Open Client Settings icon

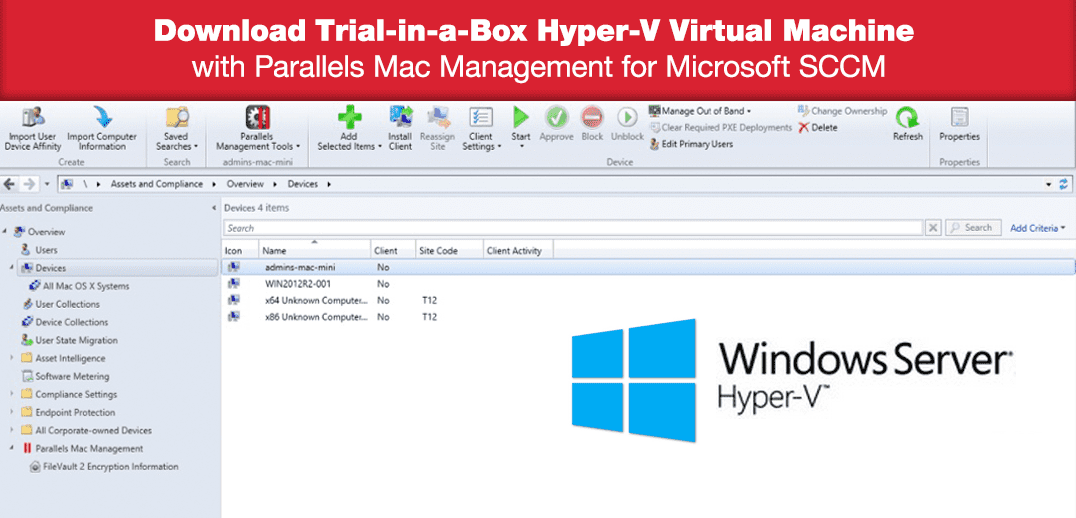pos(480,117)
